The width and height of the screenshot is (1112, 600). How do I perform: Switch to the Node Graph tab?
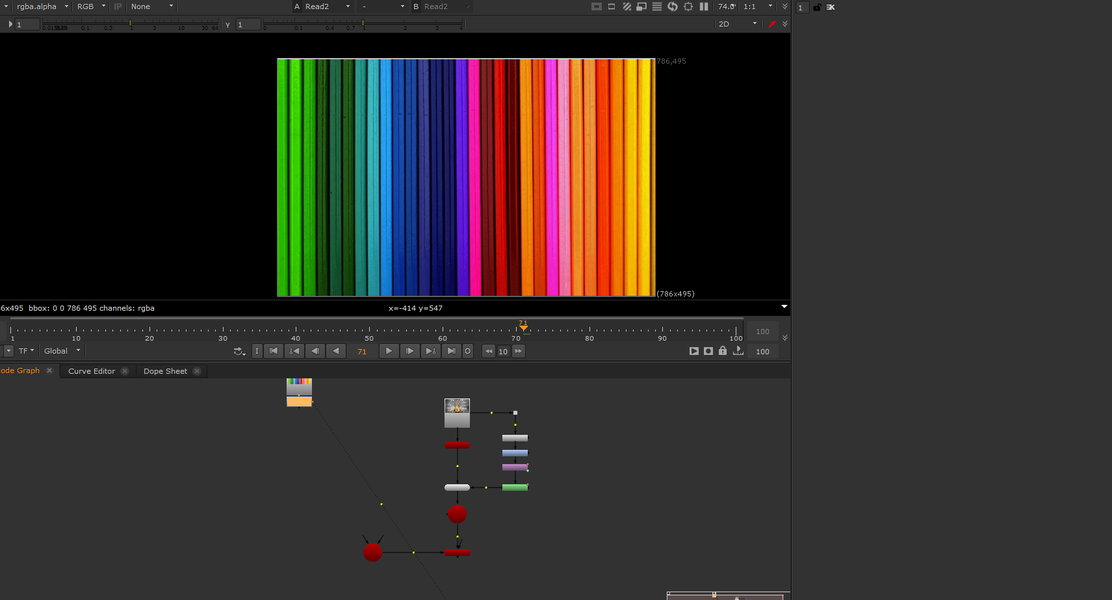[x=20, y=370]
